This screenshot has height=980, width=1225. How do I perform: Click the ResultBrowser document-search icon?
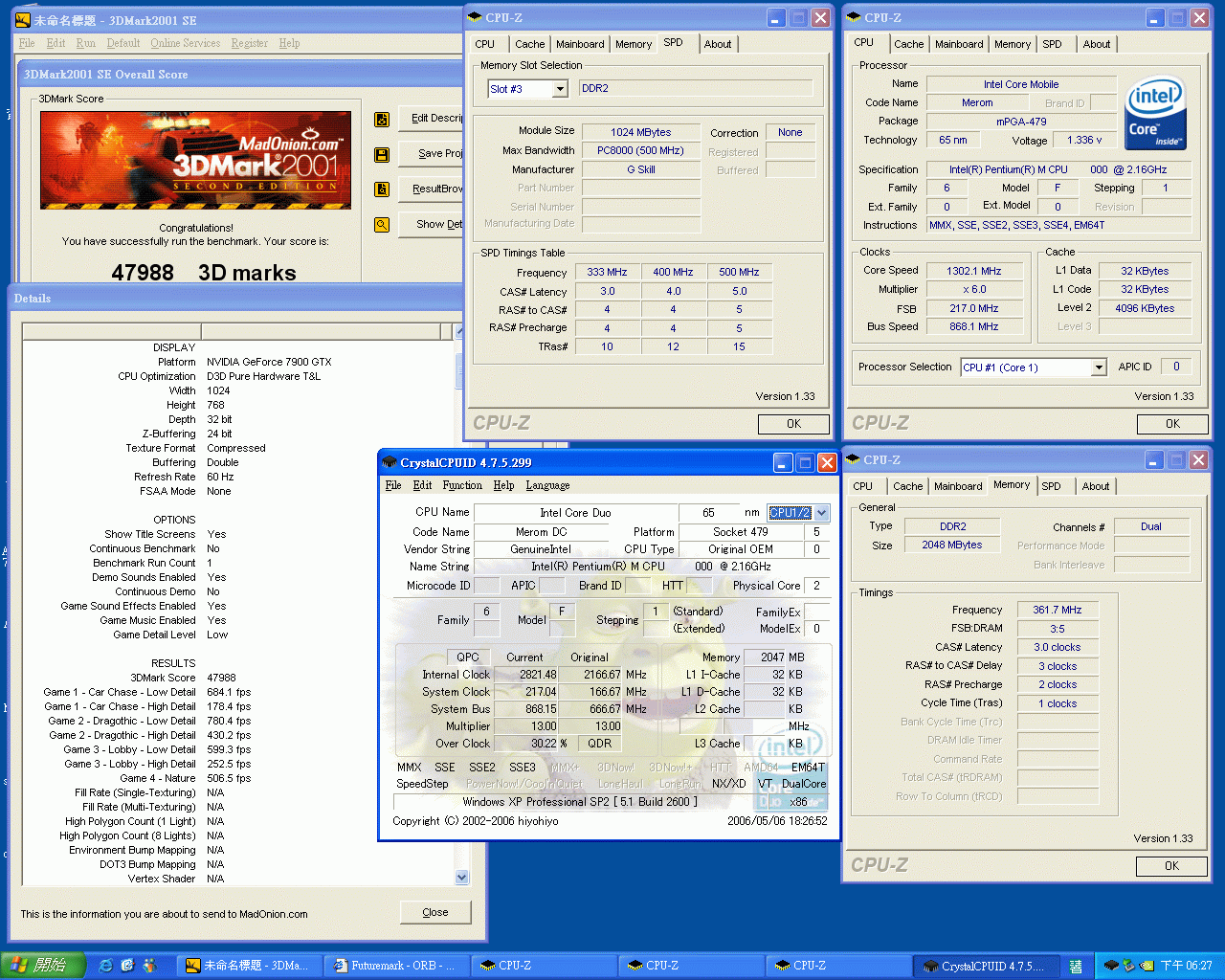382,189
